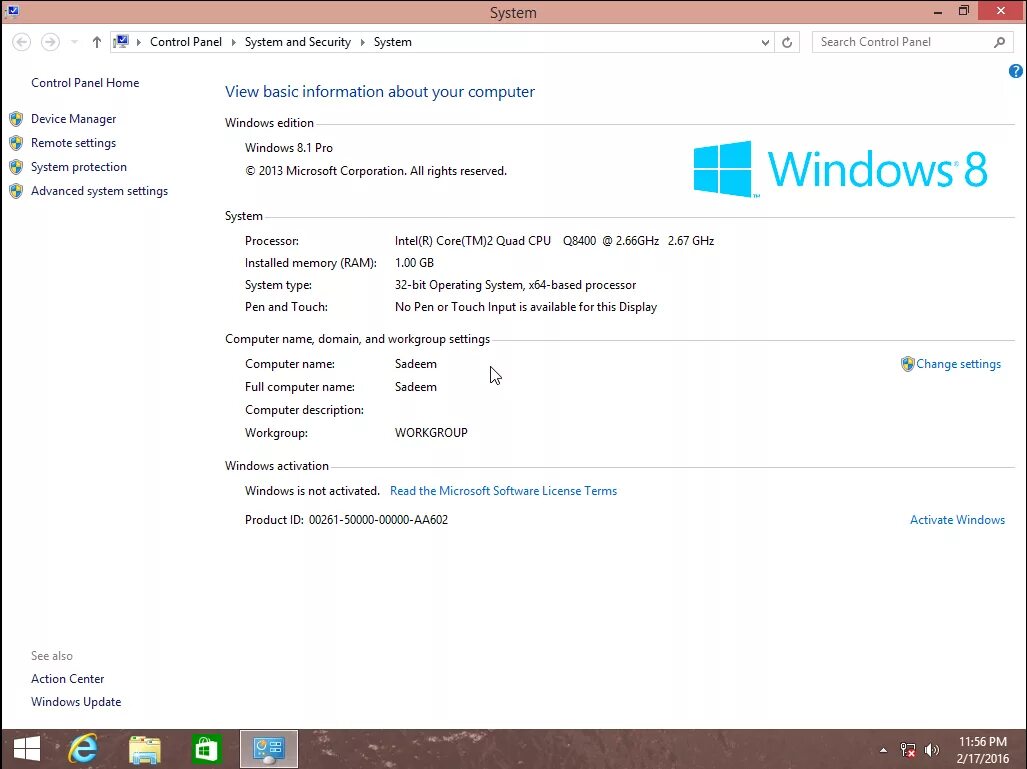Open Control Panel Home

point(85,82)
